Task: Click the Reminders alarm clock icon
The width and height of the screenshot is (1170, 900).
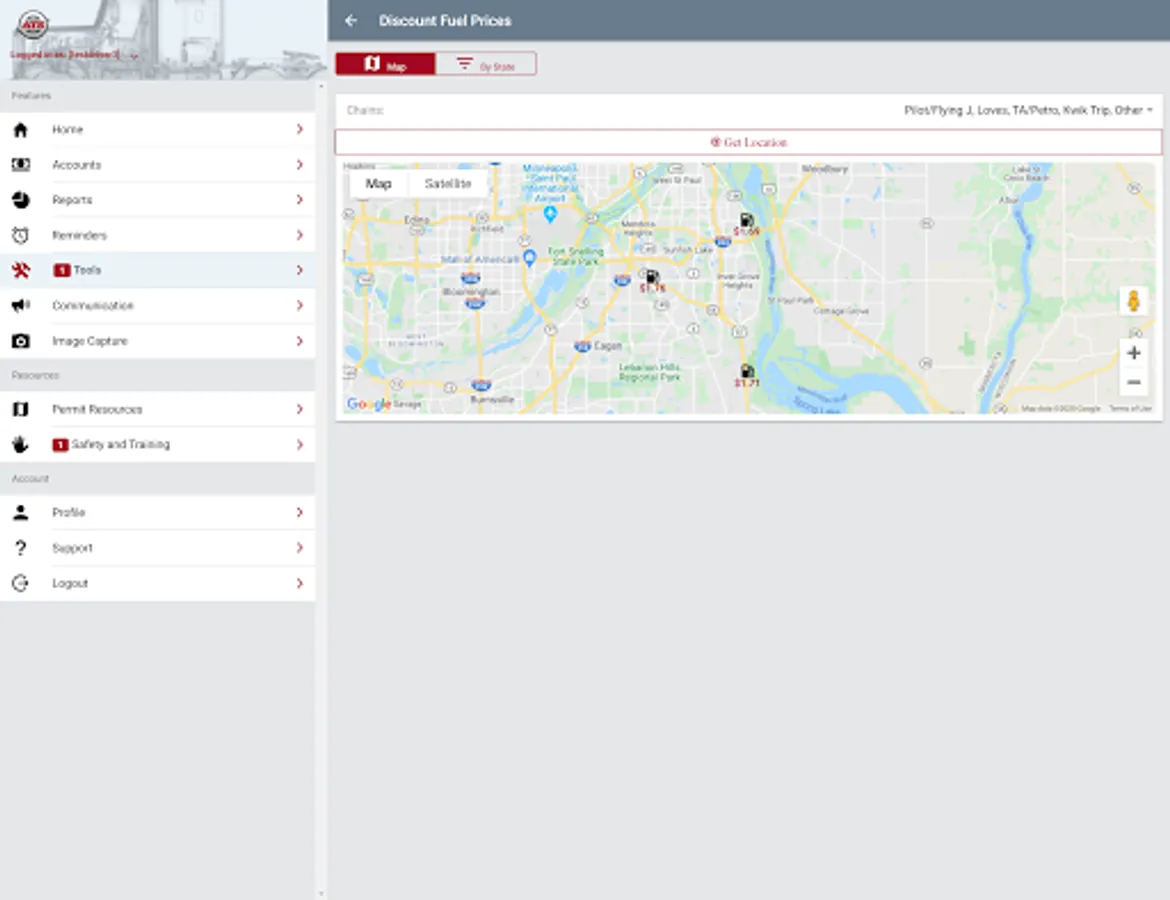Action: click(20, 236)
